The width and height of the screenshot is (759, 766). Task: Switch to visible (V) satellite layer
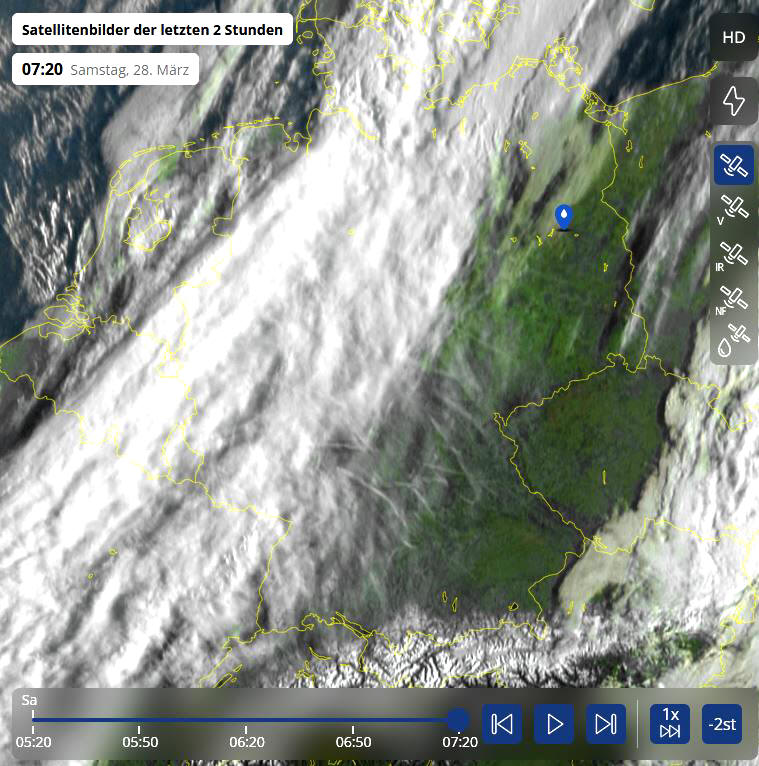pyautogui.click(x=733, y=209)
